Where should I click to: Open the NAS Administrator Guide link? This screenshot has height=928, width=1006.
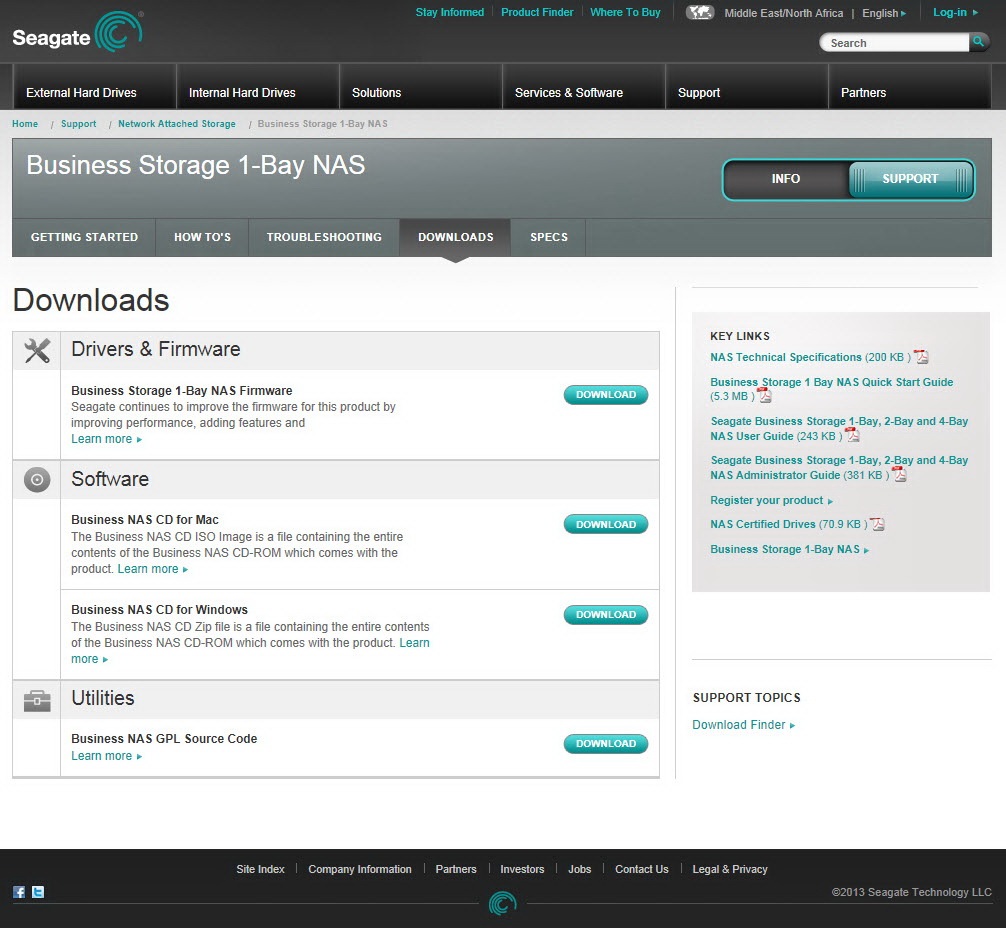(839, 468)
